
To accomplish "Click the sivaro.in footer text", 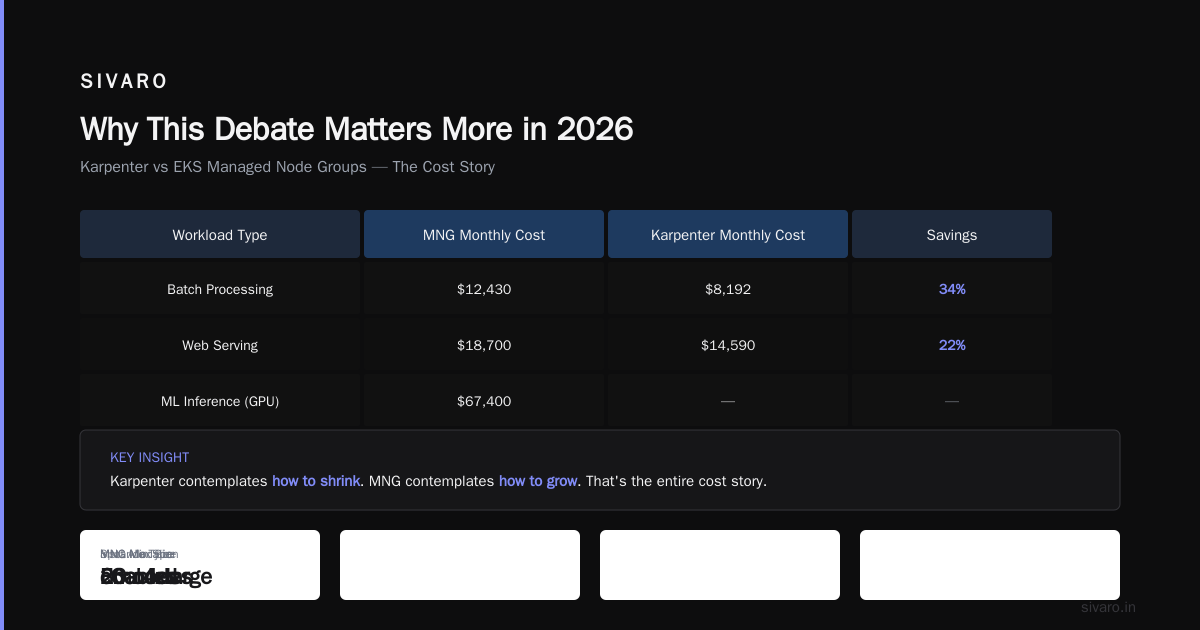I will pyautogui.click(x=1109, y=607).
